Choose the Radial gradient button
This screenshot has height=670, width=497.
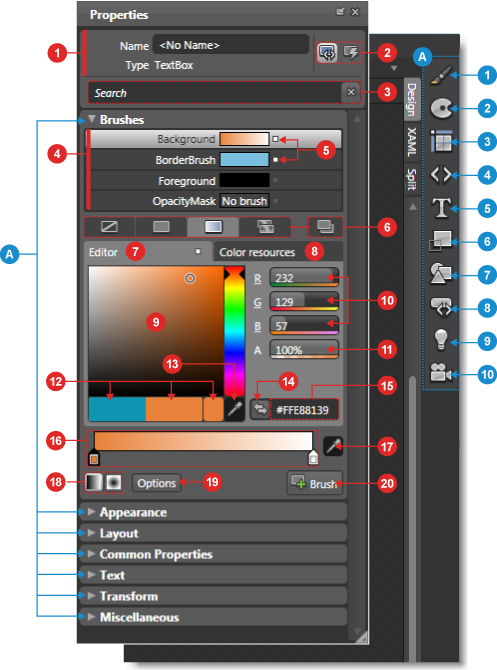(x=113, y=482)
